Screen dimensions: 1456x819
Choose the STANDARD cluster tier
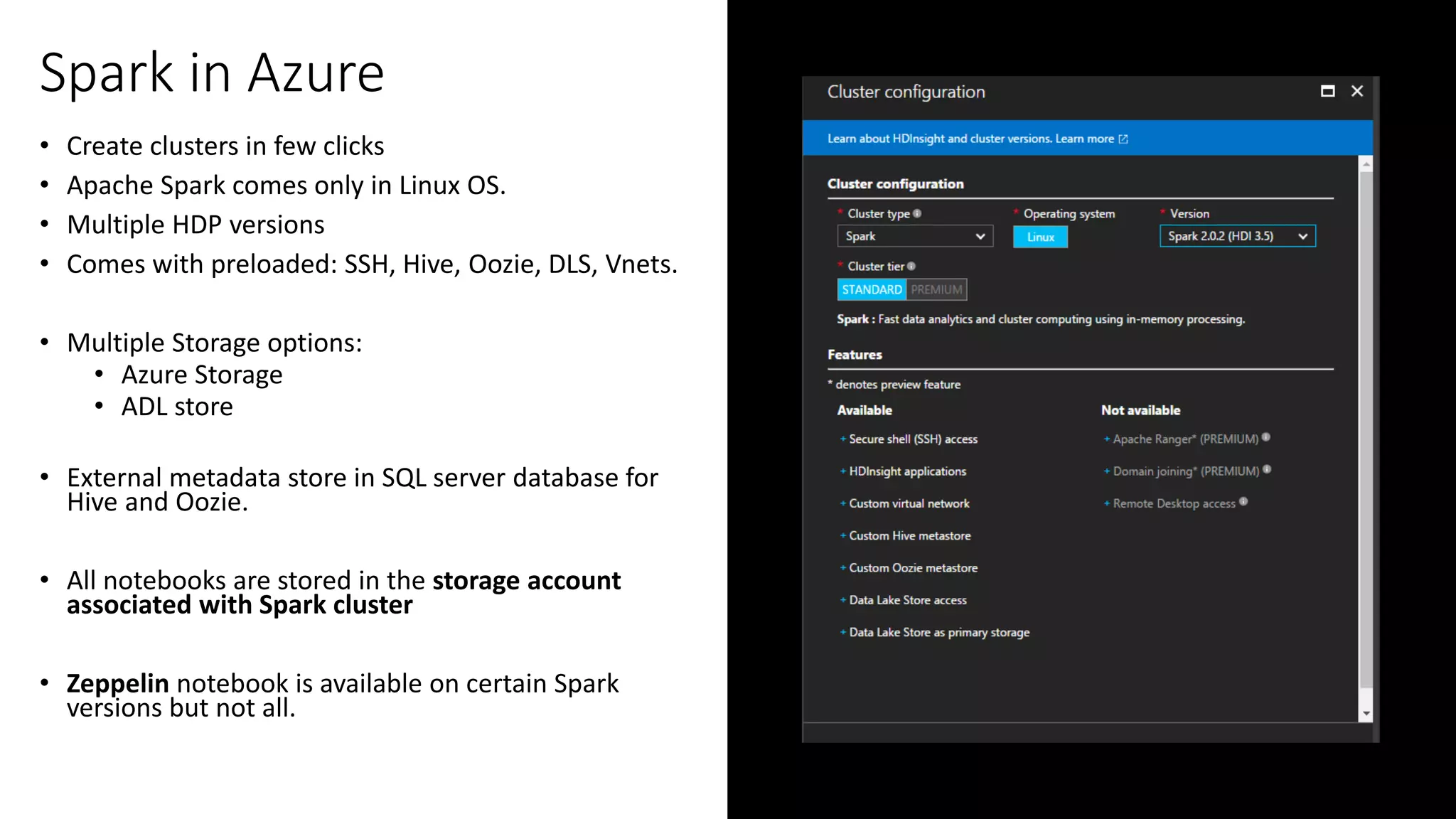pyautogui.click(x=872, y=289)
